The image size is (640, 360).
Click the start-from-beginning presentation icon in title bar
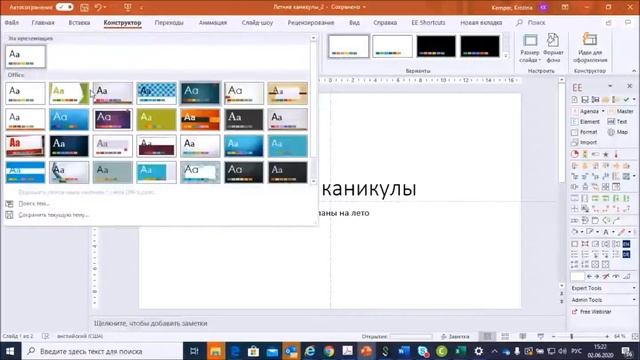coord(128,7)
